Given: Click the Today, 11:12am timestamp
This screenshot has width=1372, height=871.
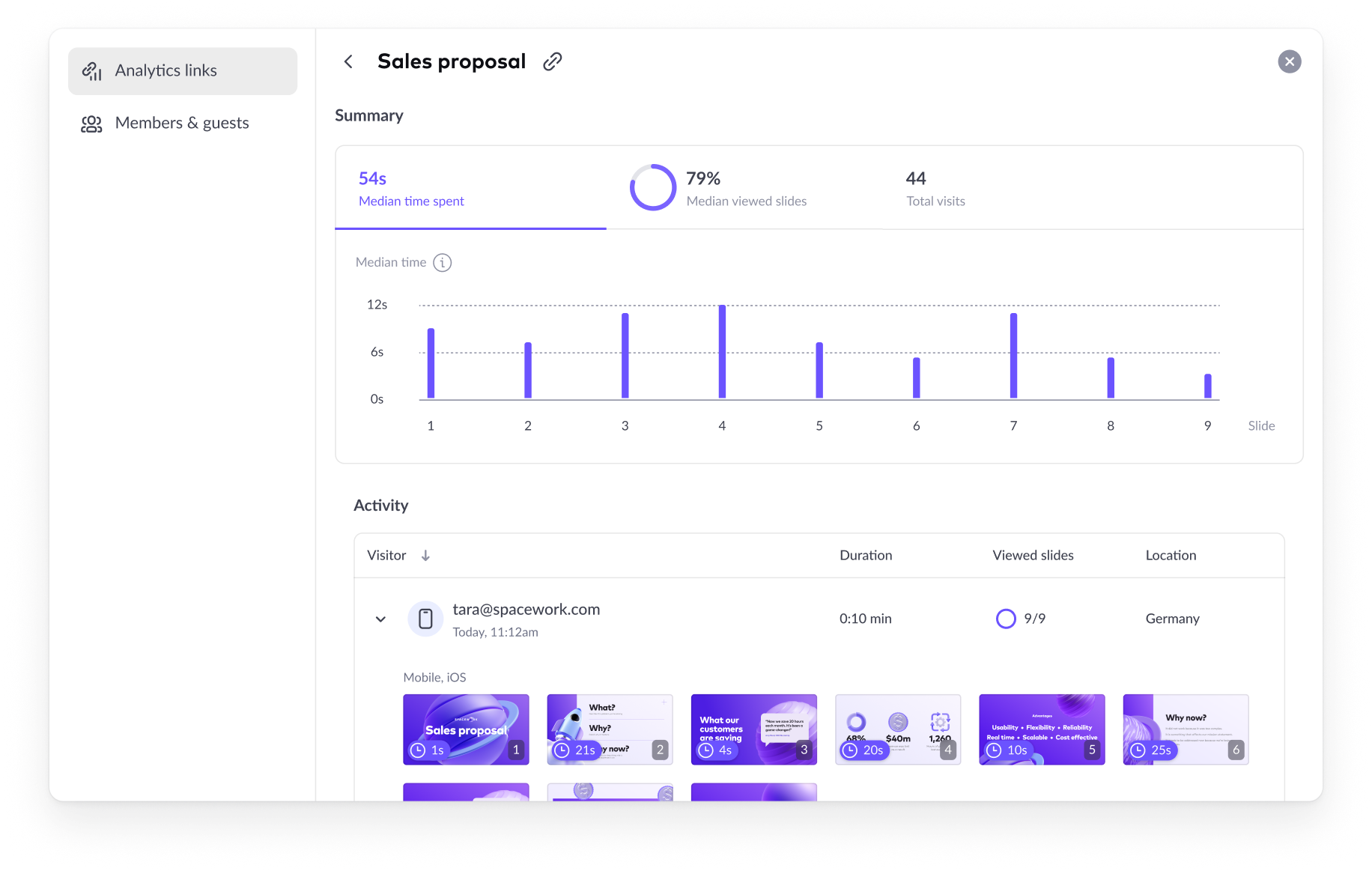Looking at the screenshot, I should pos(495,633).
